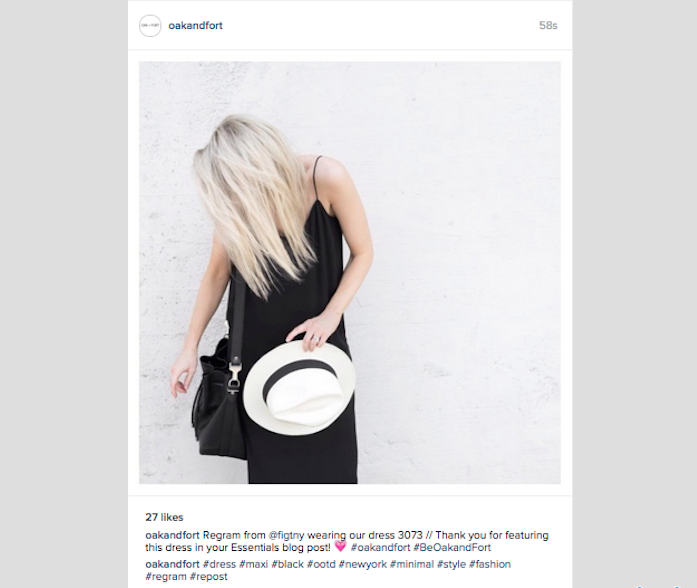Screen dimensions: 697x588
Task: Open the oakandfort username in the post header
Action: (x=196, y=26)
